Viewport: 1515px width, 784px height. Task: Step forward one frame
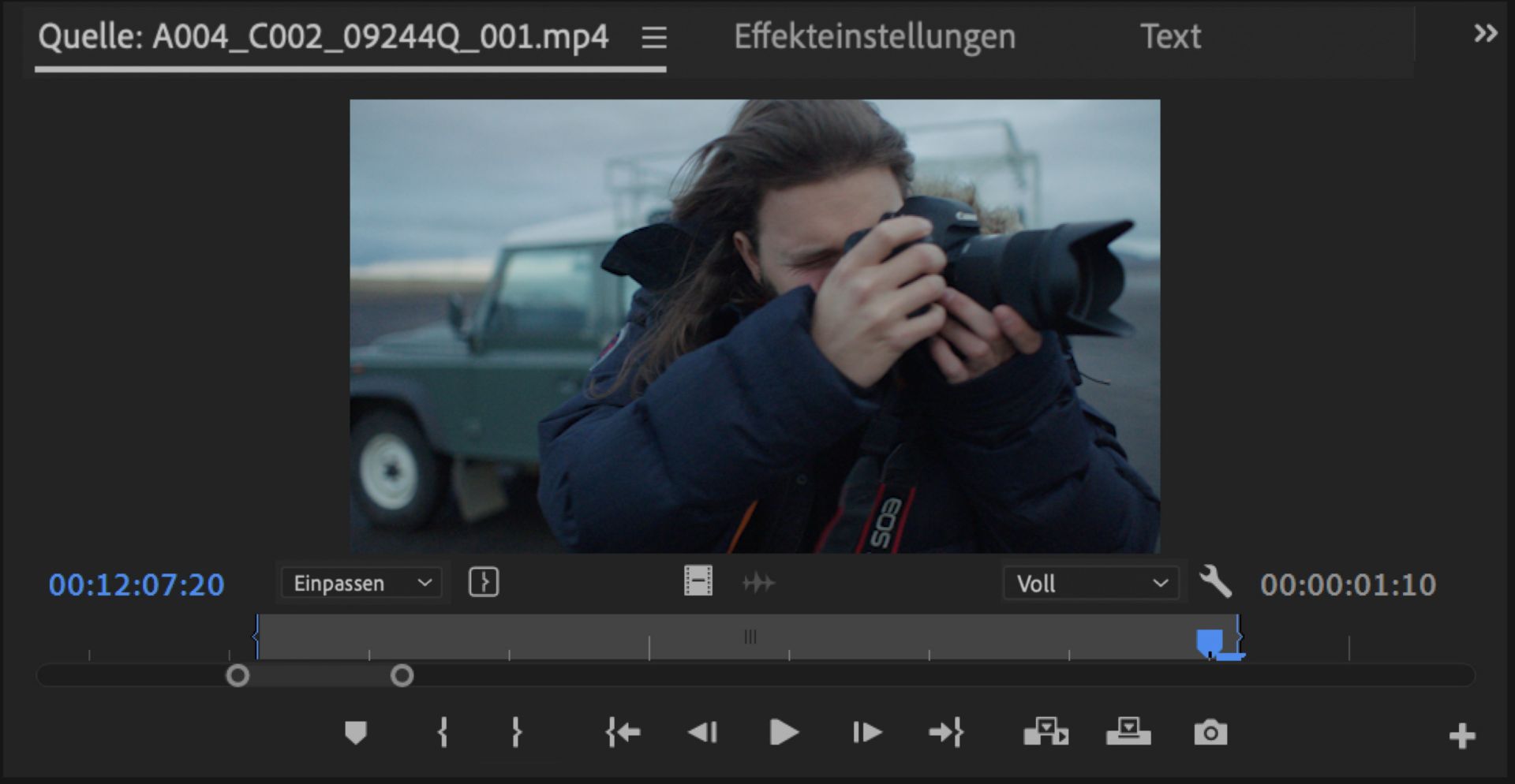tap(866, 733)
